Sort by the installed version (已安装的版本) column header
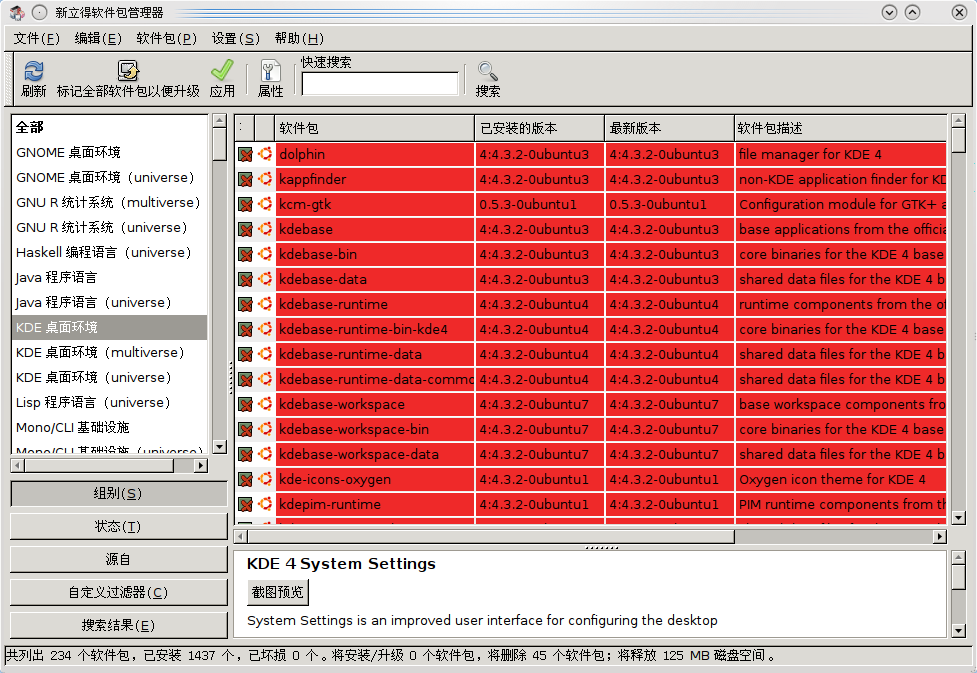This screenshot has height=673, width=977. pyautogui.click(x=540, y=128)
